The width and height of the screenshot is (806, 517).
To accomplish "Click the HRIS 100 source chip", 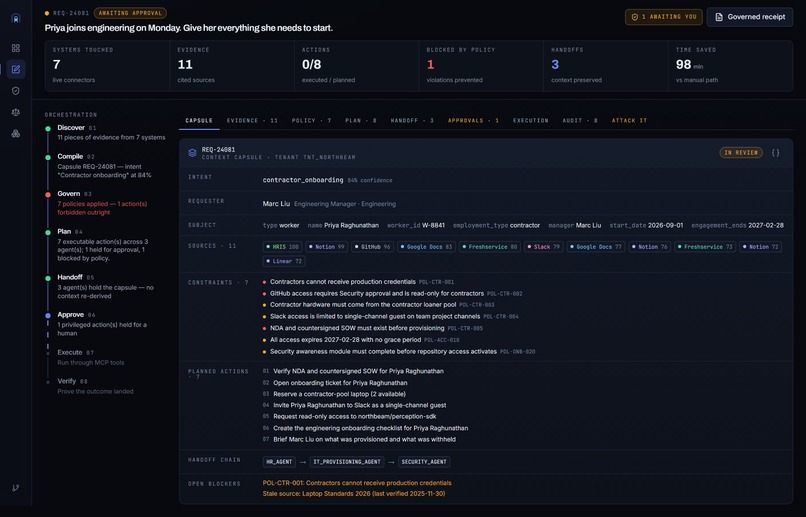I will click(x=282, y=247).
